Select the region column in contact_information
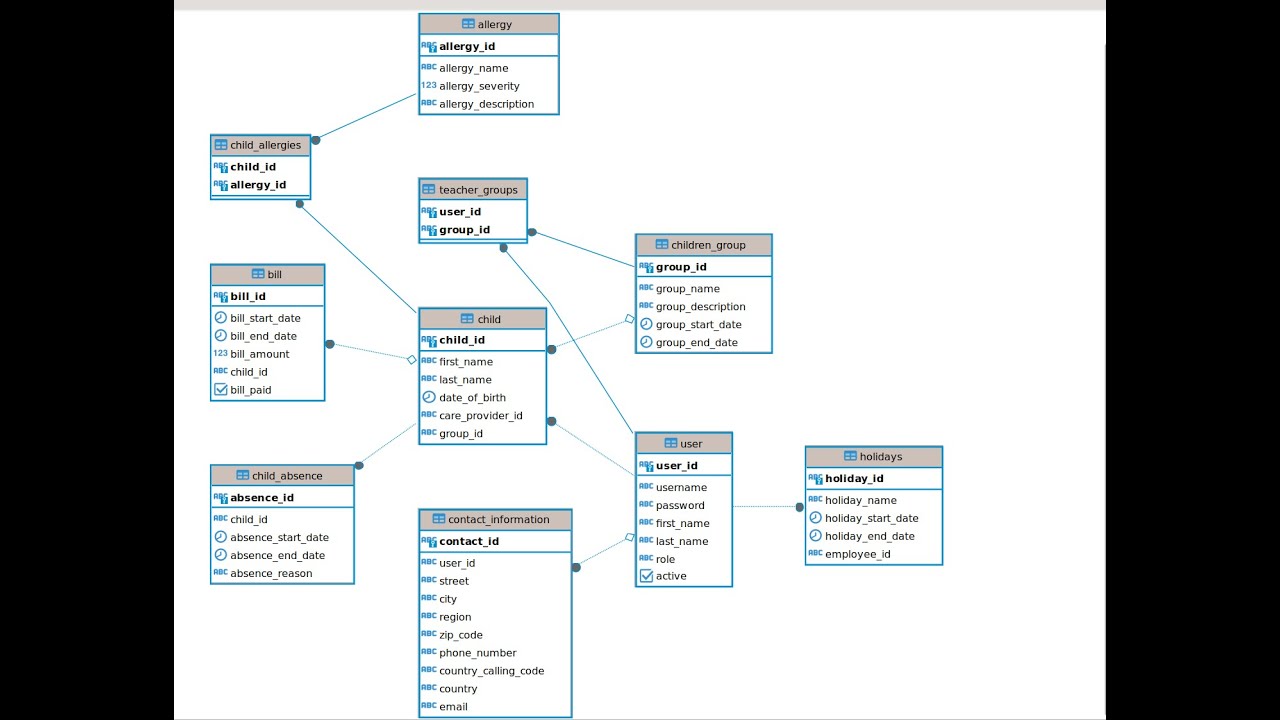Screen dimensions: 1280x720 click(455, 617)
